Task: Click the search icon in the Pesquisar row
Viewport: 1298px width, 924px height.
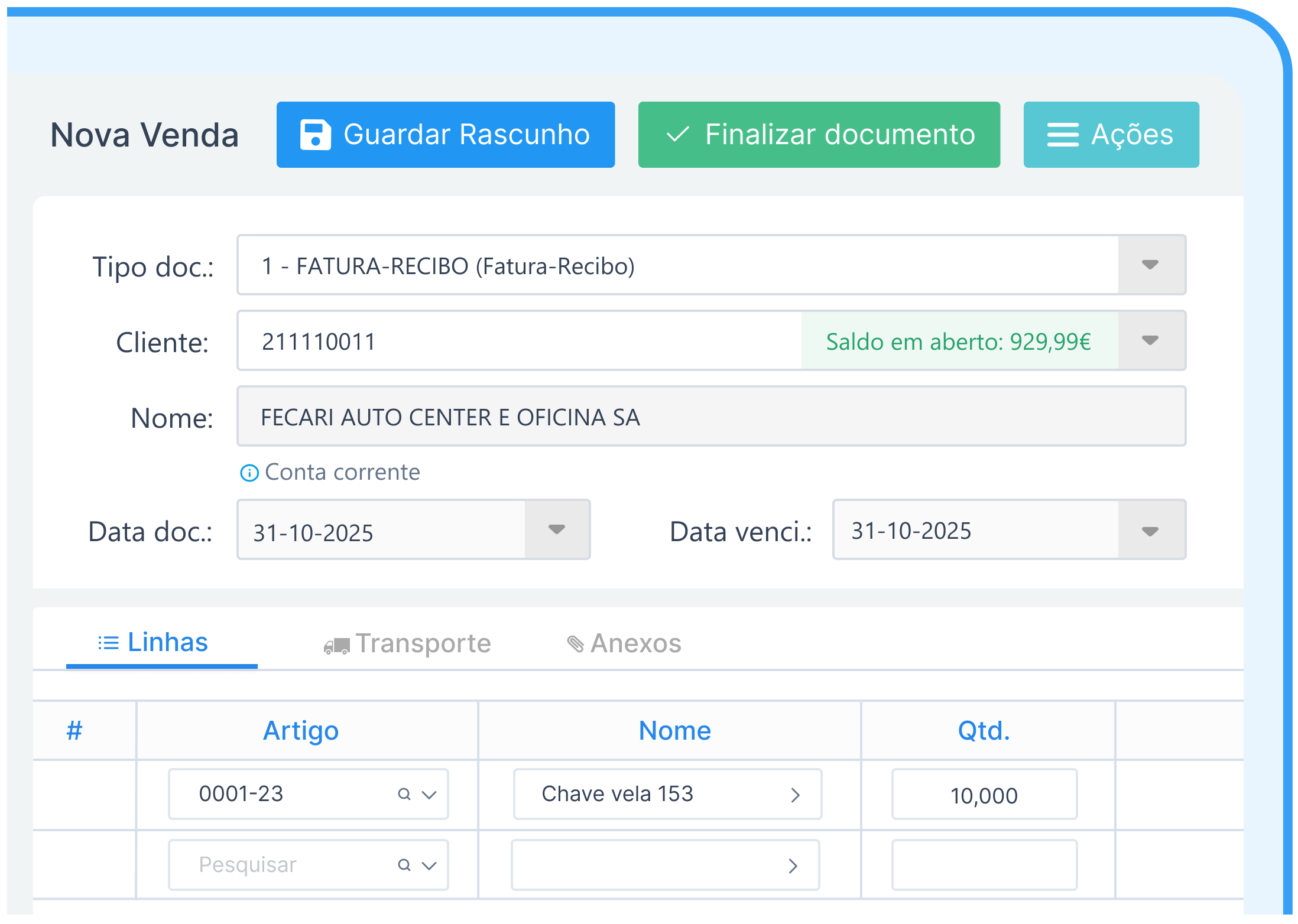Action: coord(404,864)
